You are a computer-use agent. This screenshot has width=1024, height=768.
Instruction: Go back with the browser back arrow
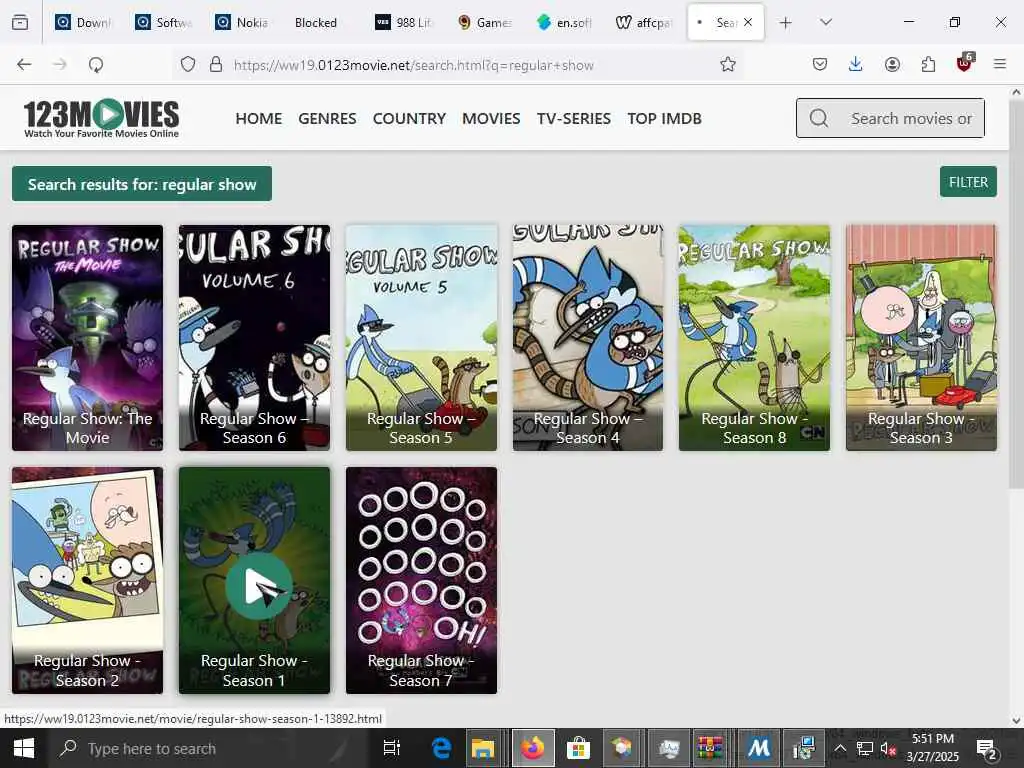[x=24, y=64]
